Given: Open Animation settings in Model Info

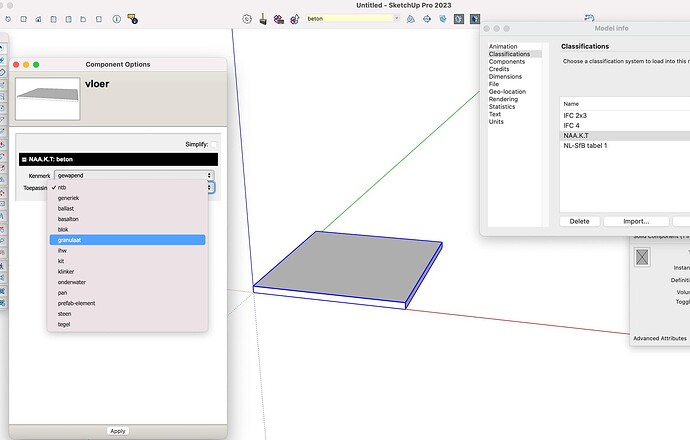Looking at the screenshot, I should pos(503,46).
